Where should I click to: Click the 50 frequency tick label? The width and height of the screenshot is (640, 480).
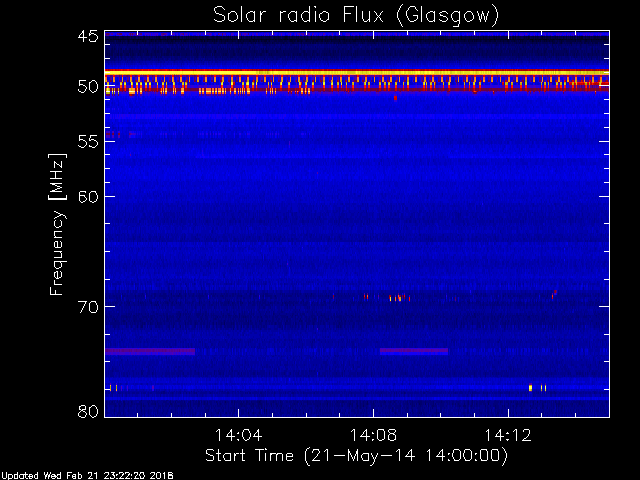point(88,87)
